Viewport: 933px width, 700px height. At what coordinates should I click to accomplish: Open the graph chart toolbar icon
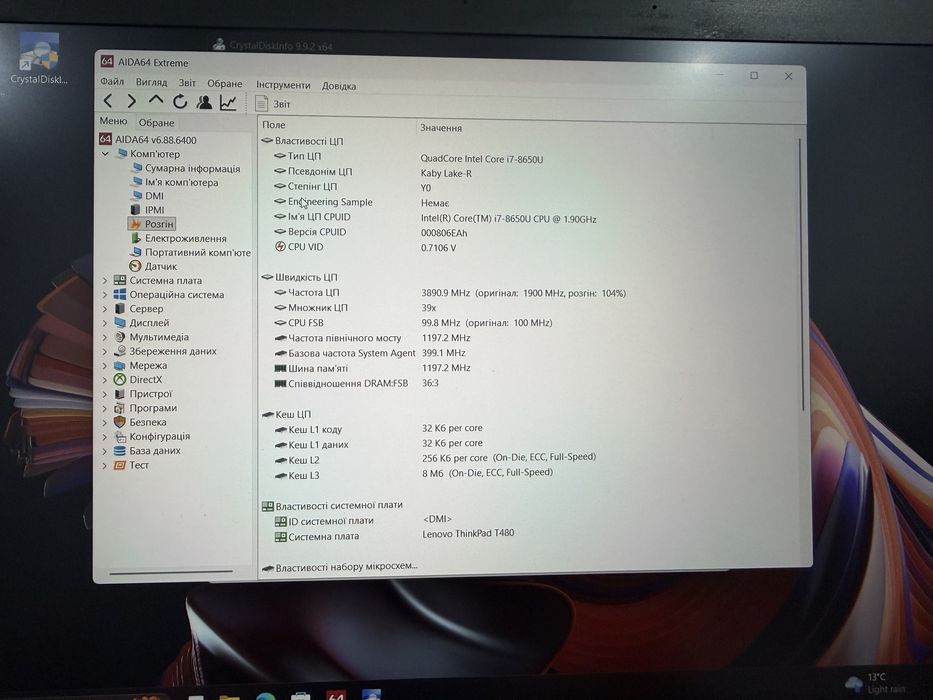228,103
